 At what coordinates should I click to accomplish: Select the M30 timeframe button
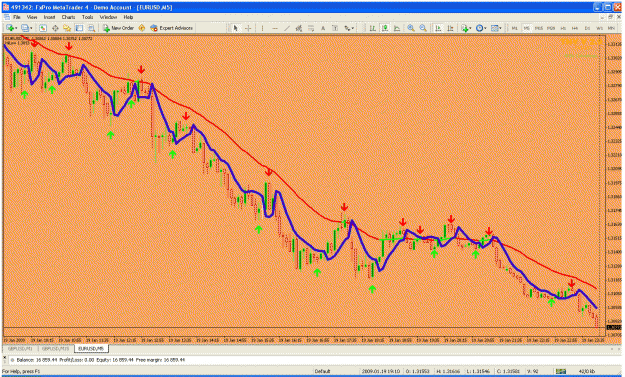[x=551, y=28]
